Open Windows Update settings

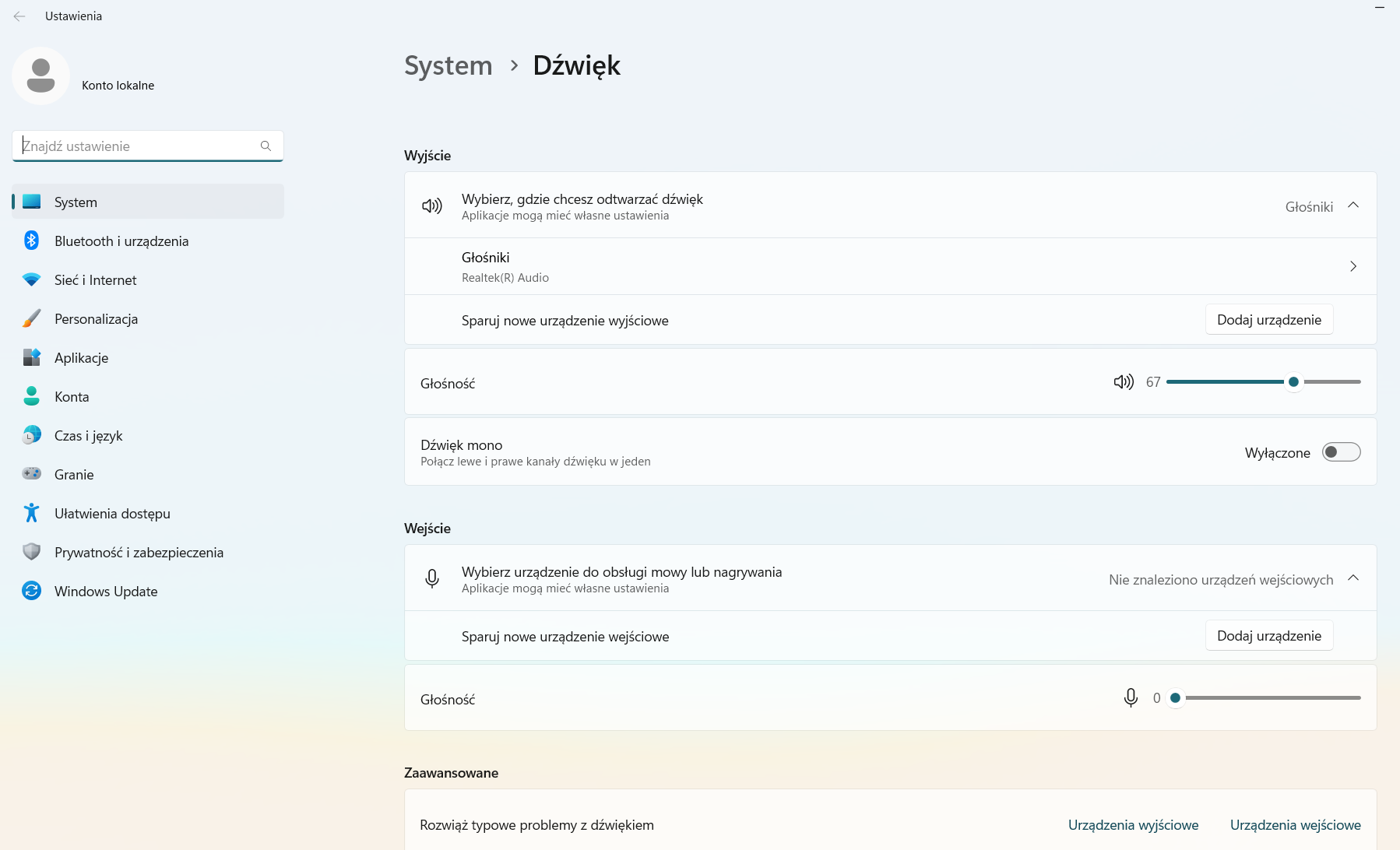pos(106,592)
